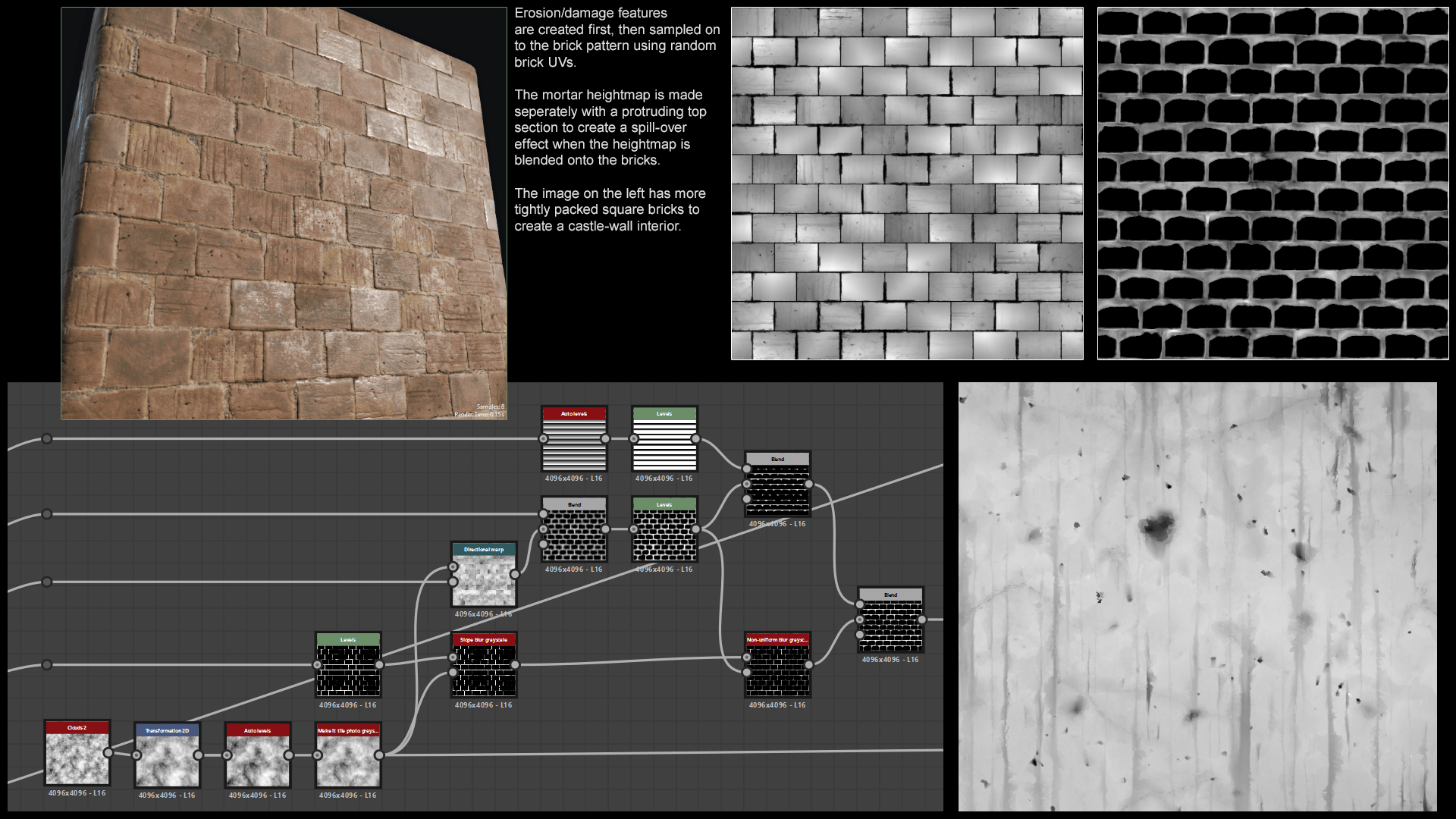This screenshot has height=819, width=1456.
Task: Select the Directional warp node
Action: (x=484, y=574)
